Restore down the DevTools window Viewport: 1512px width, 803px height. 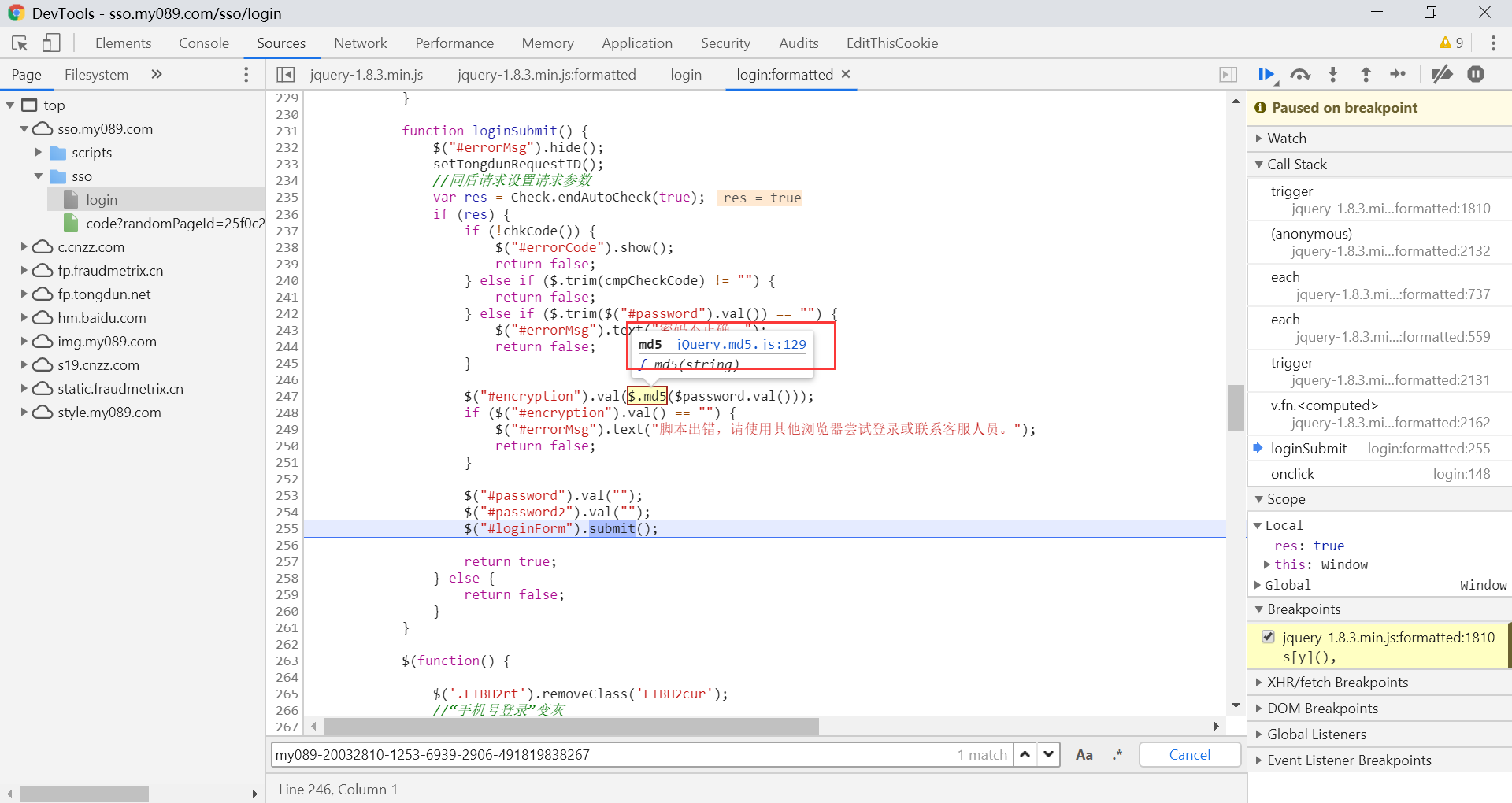tap(1430, 13)
